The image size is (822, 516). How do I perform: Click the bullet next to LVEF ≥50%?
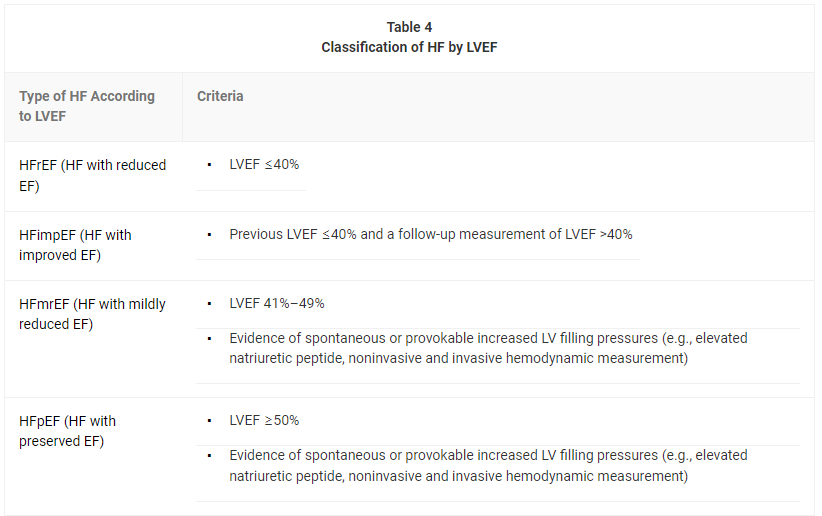[209, 421]
